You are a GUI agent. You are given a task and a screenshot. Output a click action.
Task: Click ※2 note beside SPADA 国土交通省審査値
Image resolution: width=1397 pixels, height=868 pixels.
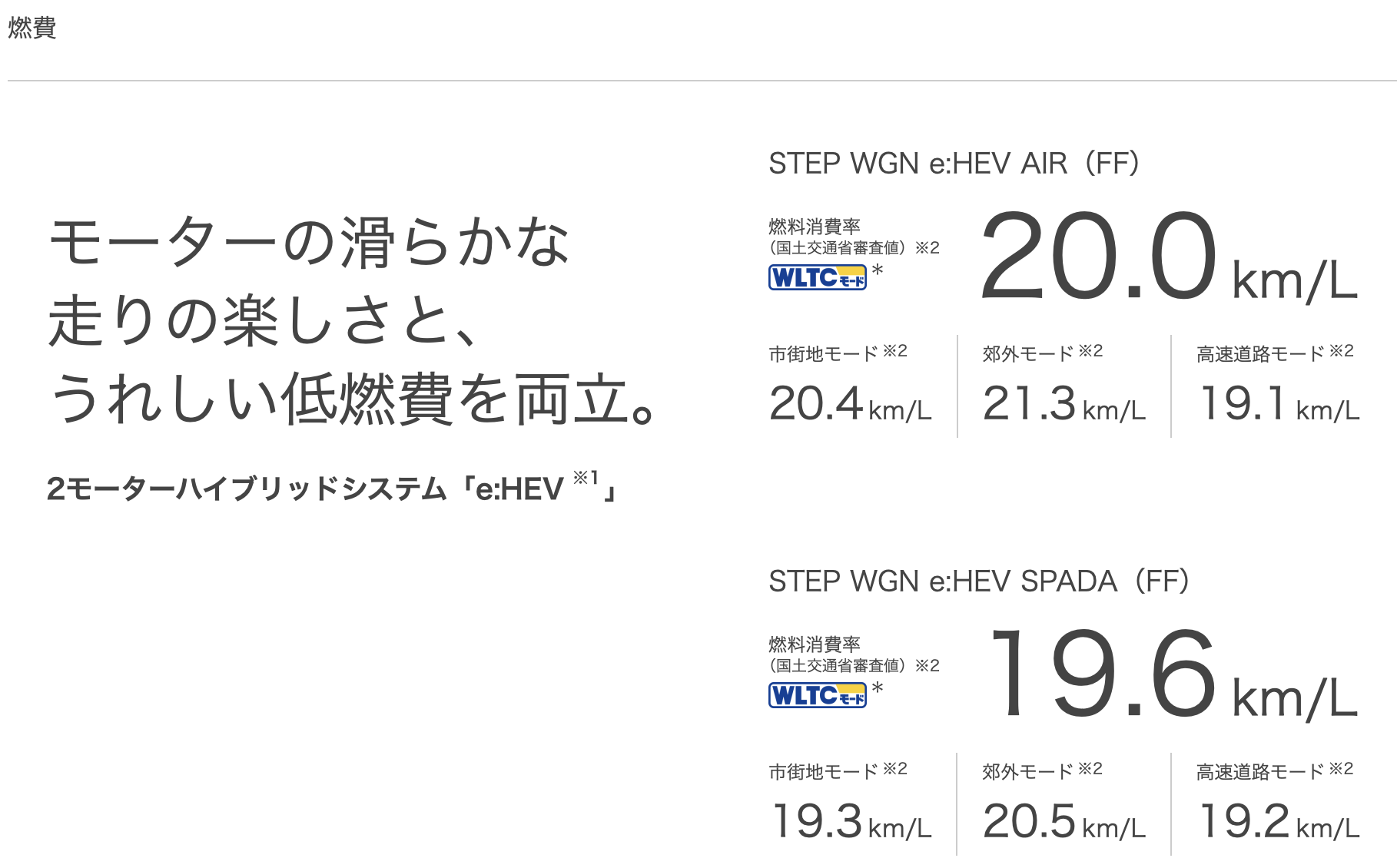(x=927, y=665)
